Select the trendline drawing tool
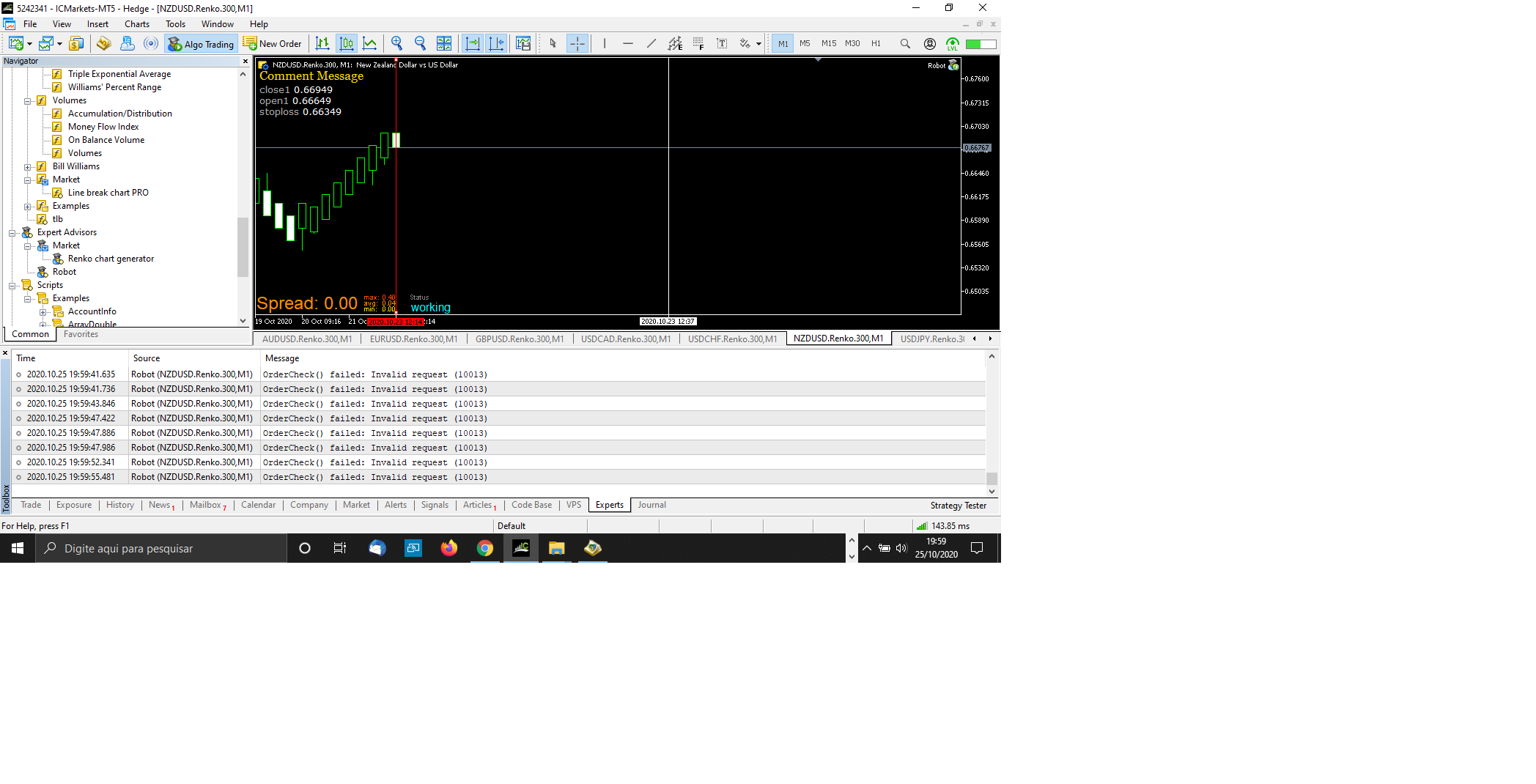The image size is (1536, 784). click(x=651, y=44)
